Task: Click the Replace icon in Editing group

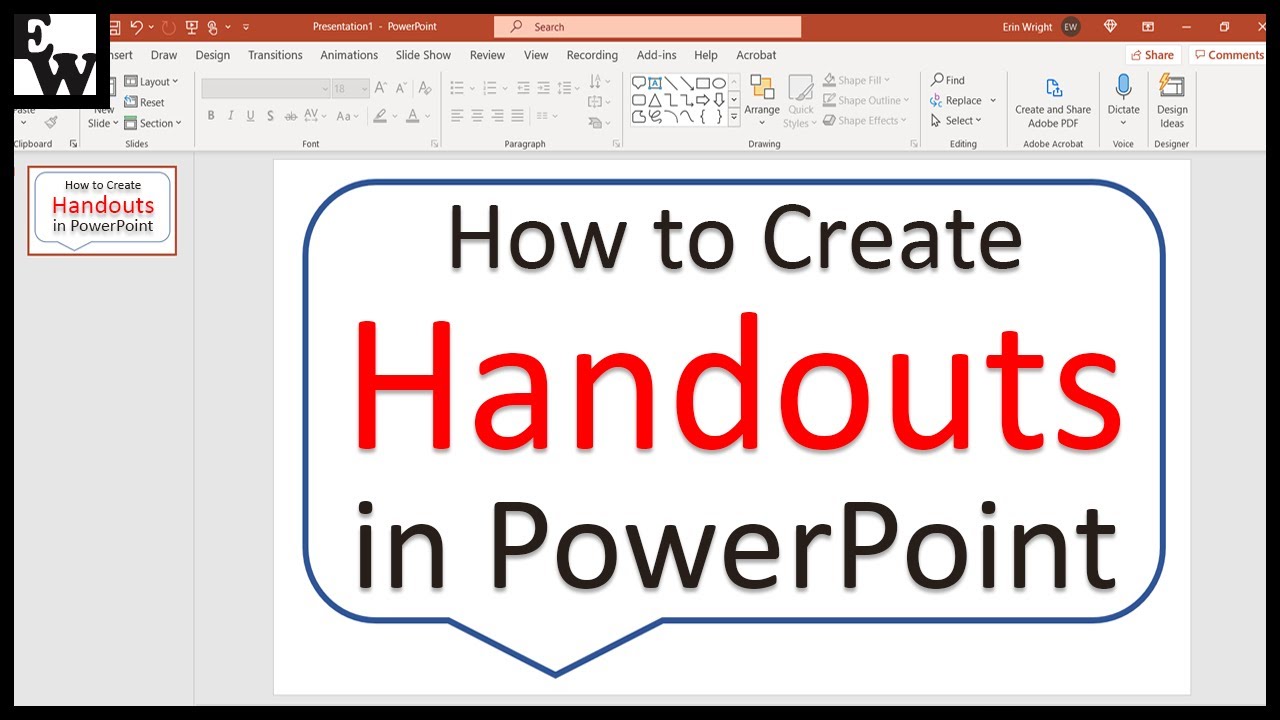Action: click(x=934, y=100)
